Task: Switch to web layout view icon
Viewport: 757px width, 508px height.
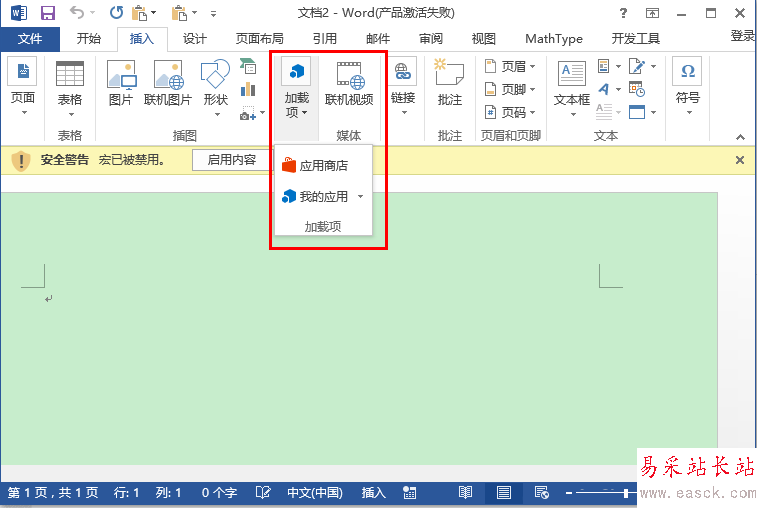Action: [542, 492]
